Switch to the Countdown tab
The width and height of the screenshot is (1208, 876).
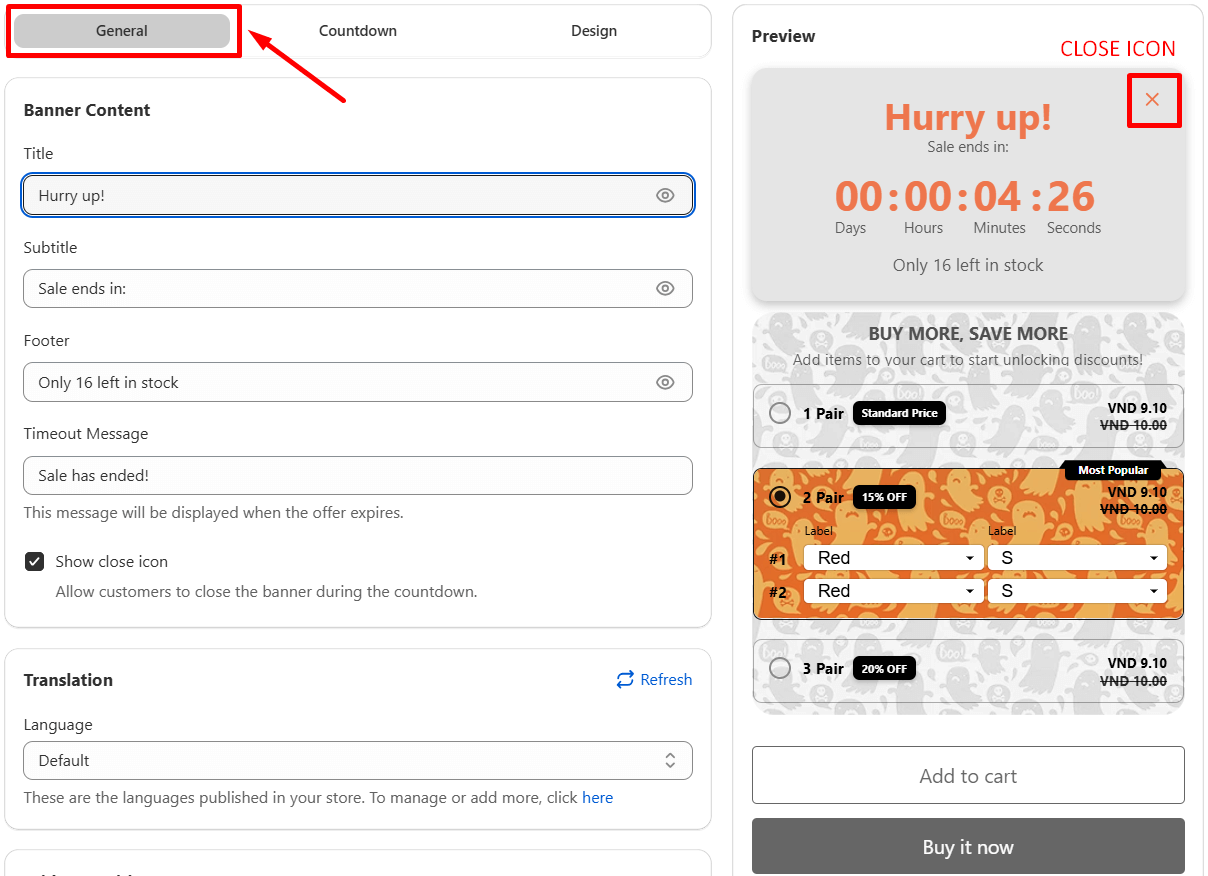(357, 31)
